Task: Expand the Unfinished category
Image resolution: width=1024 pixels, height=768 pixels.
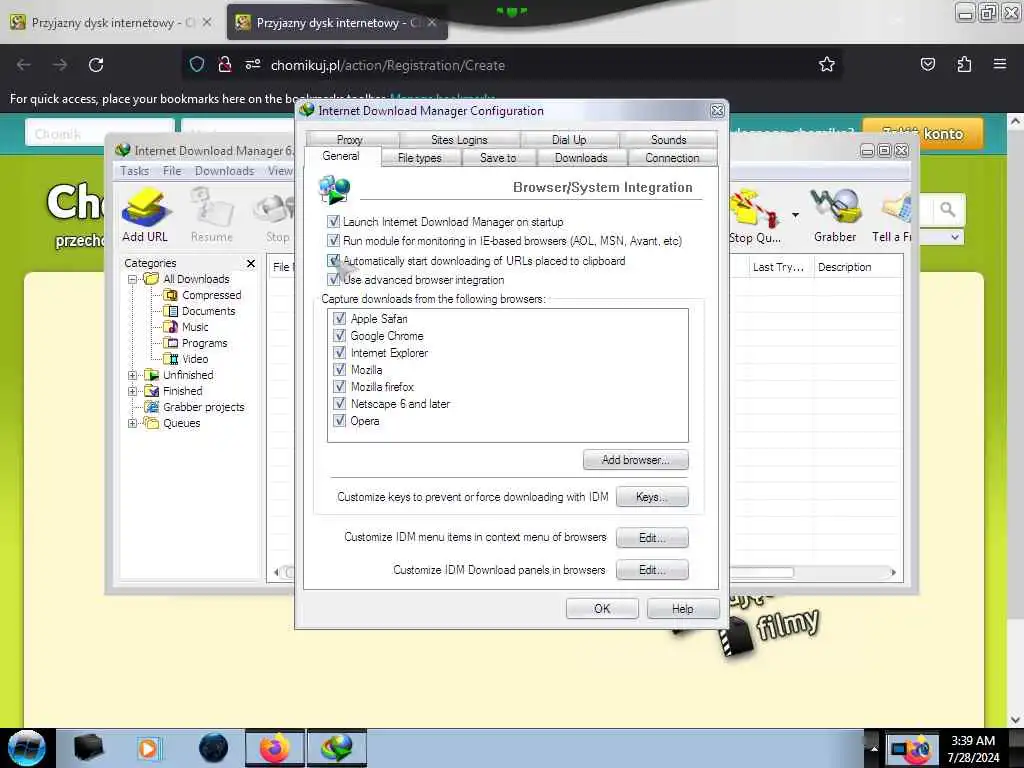Action: coord(133,376)
